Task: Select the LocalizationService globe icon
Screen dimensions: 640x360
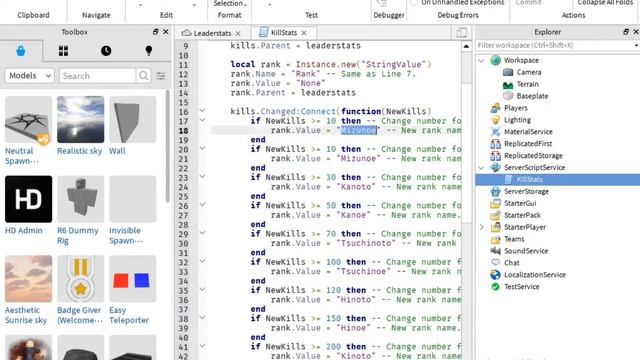Action: (x=496, y=275)
